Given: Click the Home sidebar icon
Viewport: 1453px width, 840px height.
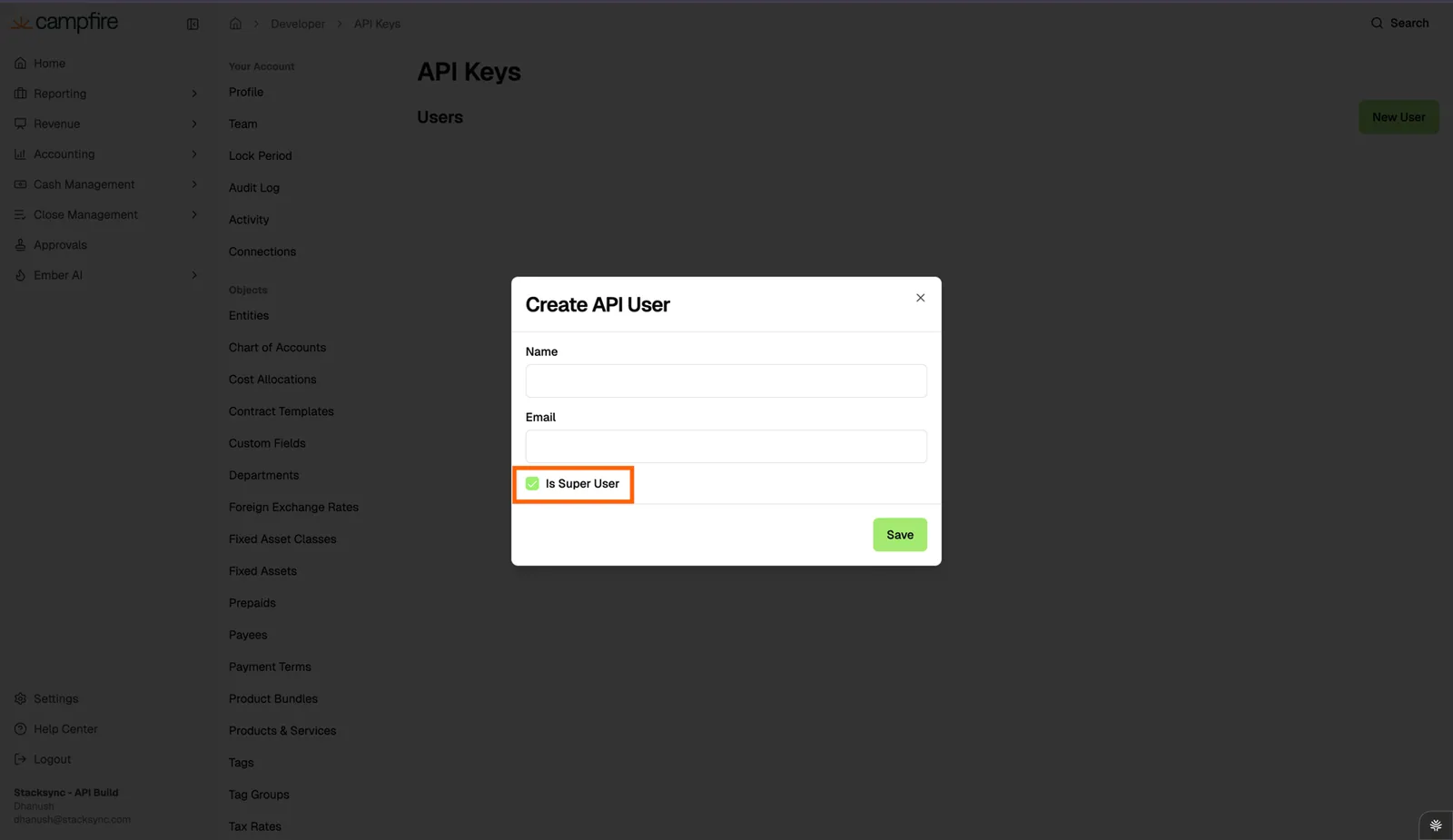Looking at the screenshot, I should (20, 64).
